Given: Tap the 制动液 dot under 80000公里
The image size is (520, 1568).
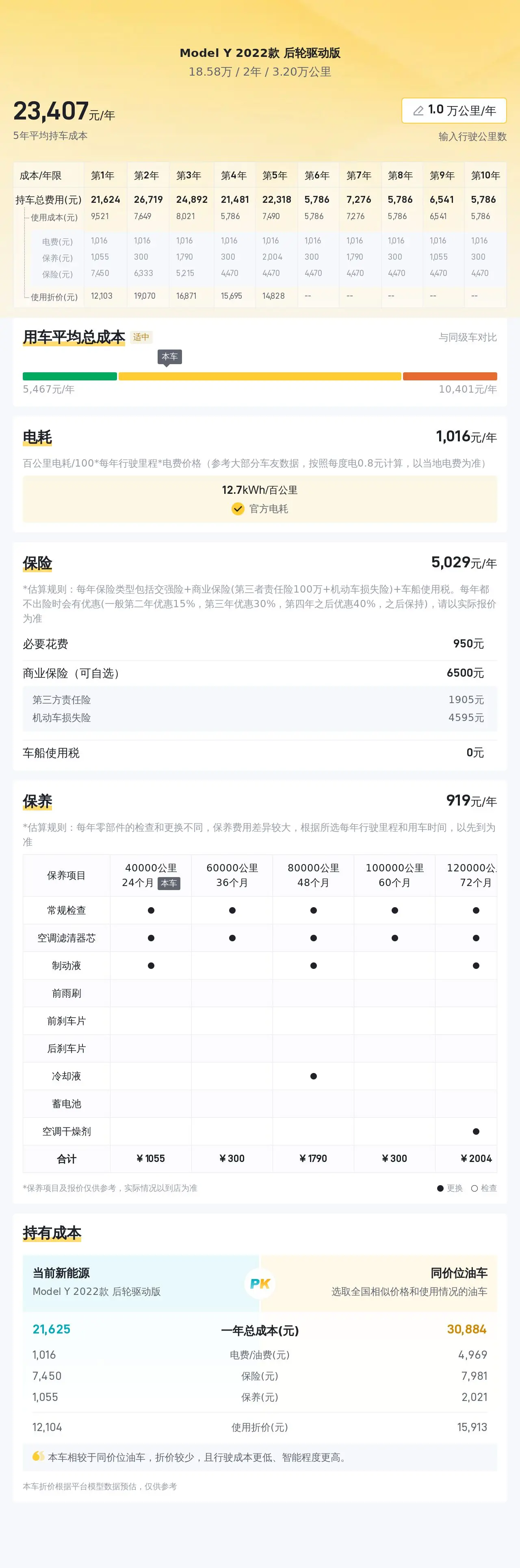Looking at the screenshot, I should (313, 965).
